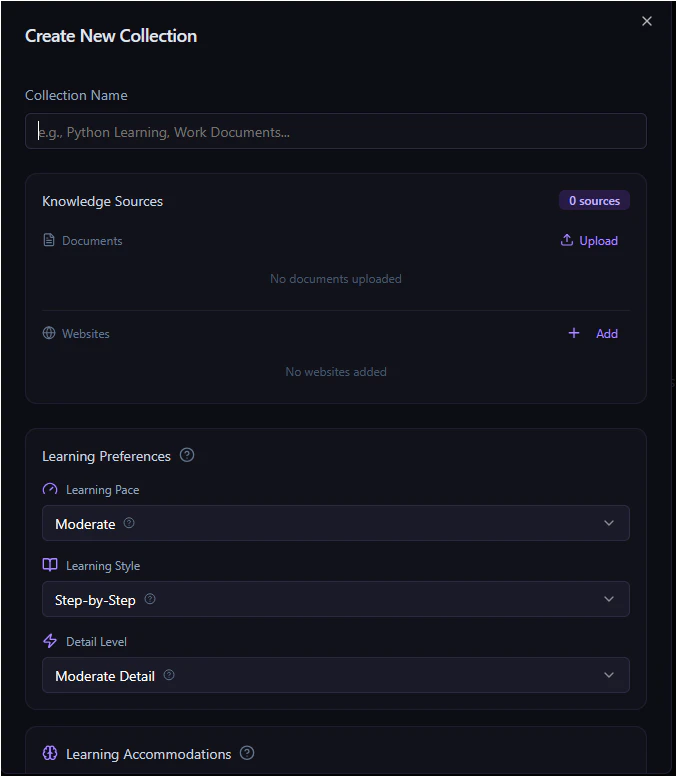Upload a document to Knowledge Sources
The height and width of the screenshot is (777, 677).
coord(589,240)
